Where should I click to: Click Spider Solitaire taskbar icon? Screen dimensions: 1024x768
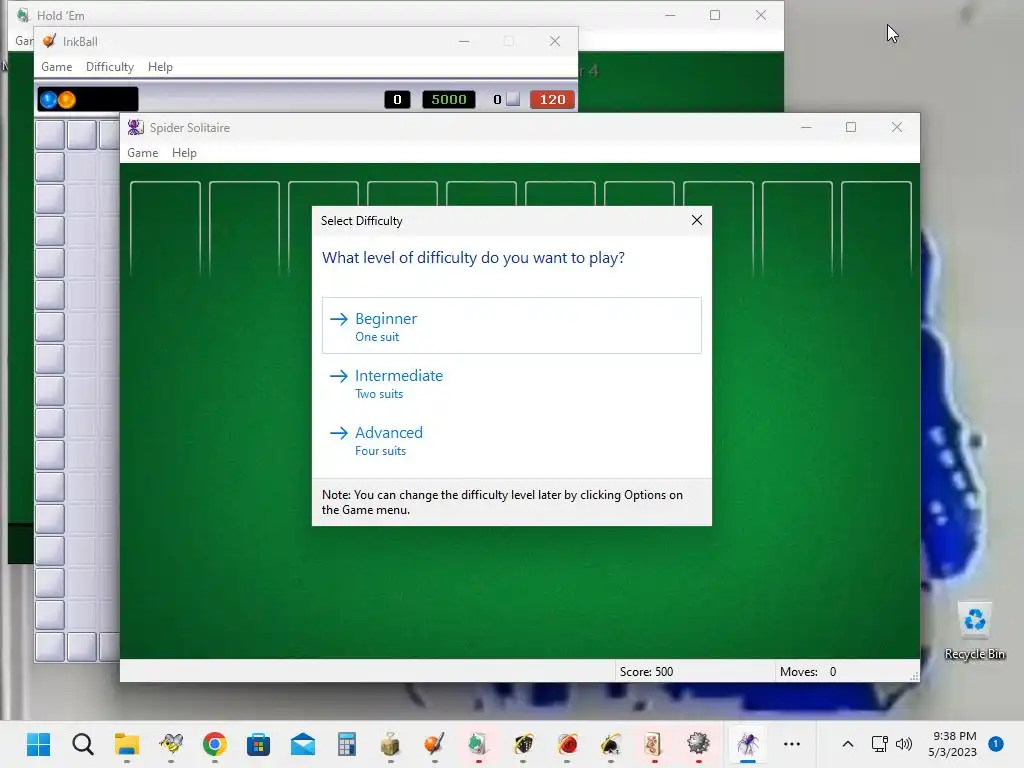coord(748,744)
